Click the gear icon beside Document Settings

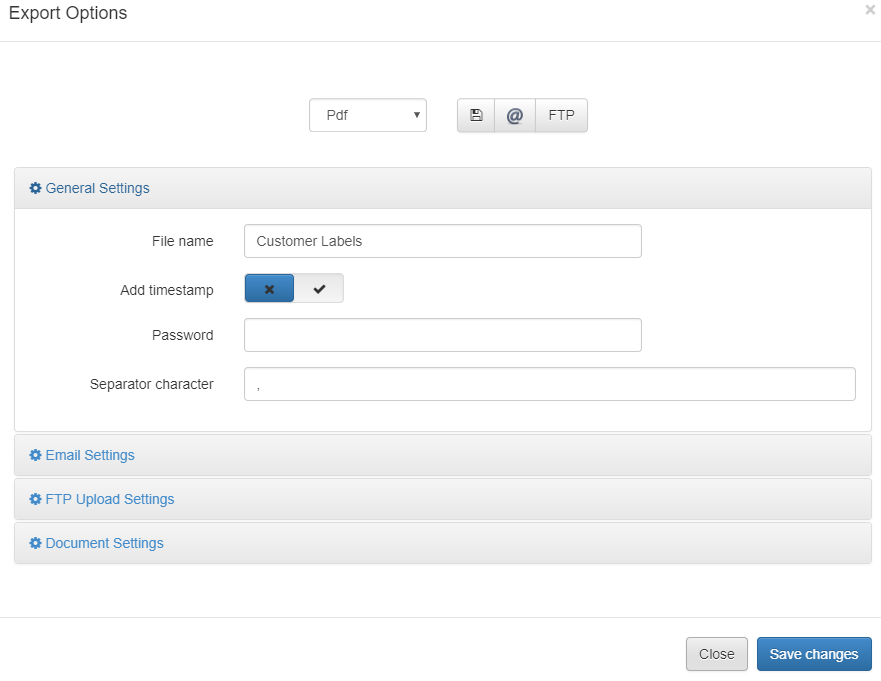tap(36, 543)
